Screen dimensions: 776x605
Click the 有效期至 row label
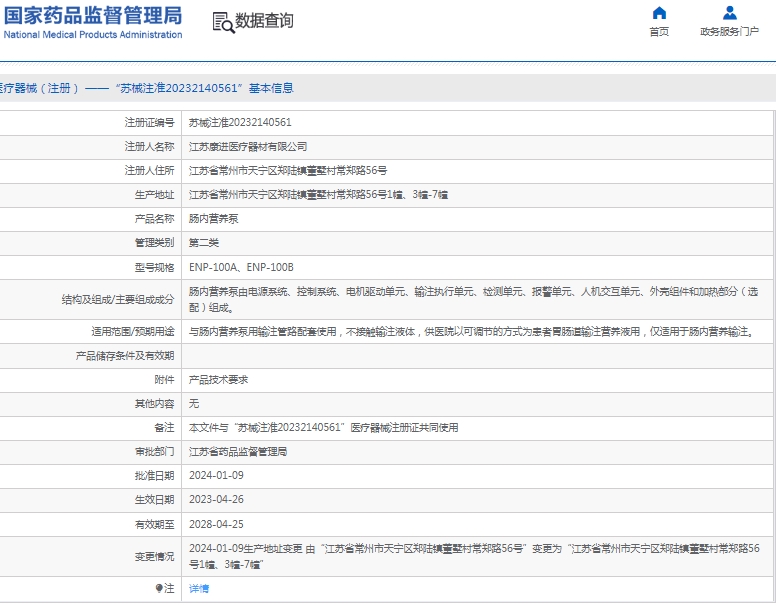click(154, 524)
